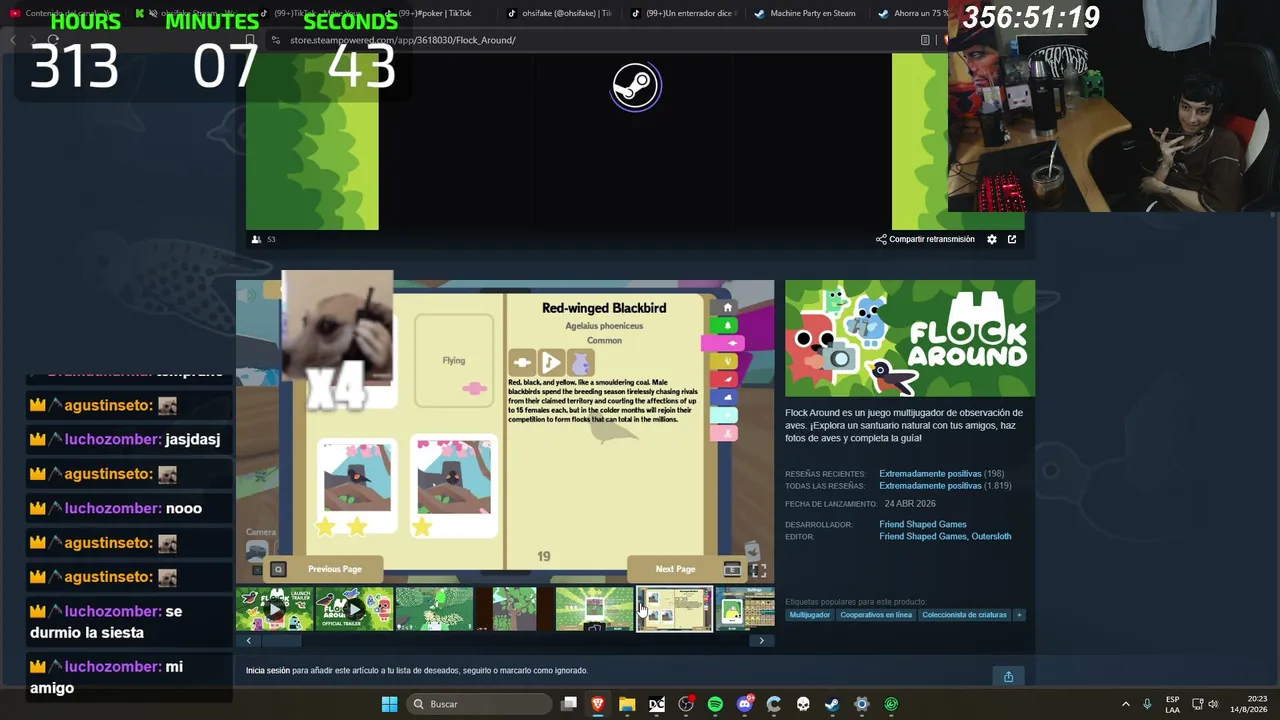
Task: Switch to the ohsifake TikTok profile tab
Action: click(x=560, y=13)
